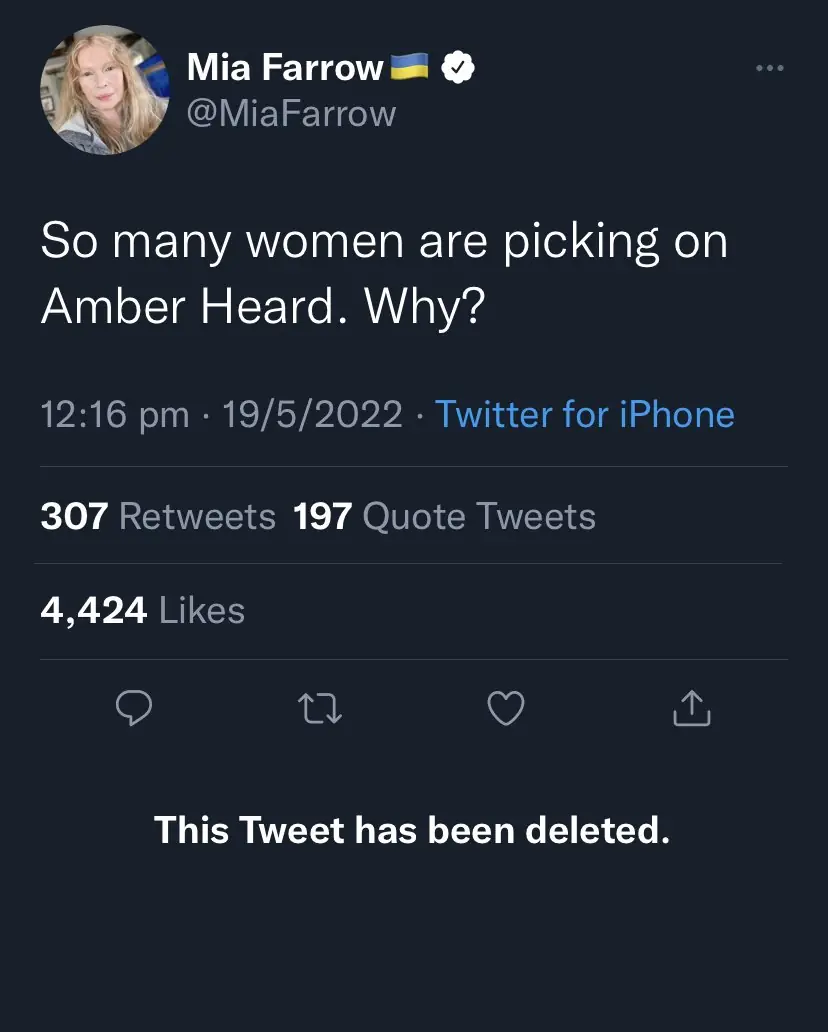
Task: Click the verified checkmark badge
Action: [x=457, y=68]
